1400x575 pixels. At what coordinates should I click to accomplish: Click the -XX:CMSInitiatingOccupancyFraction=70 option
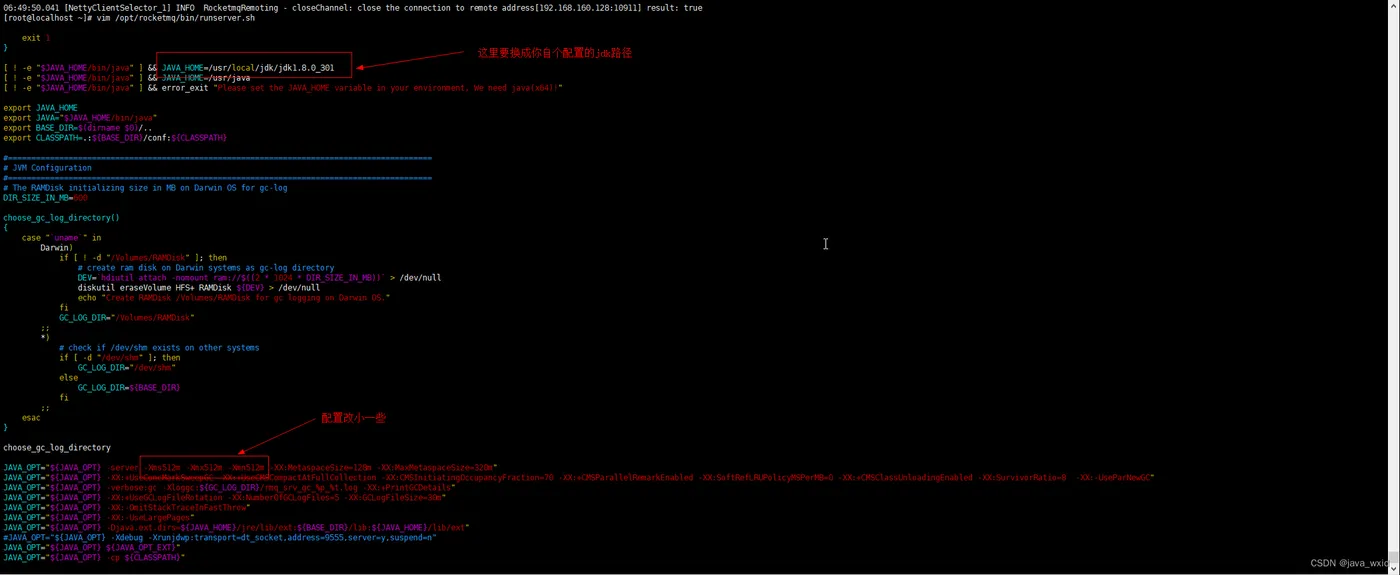(471, 477)
